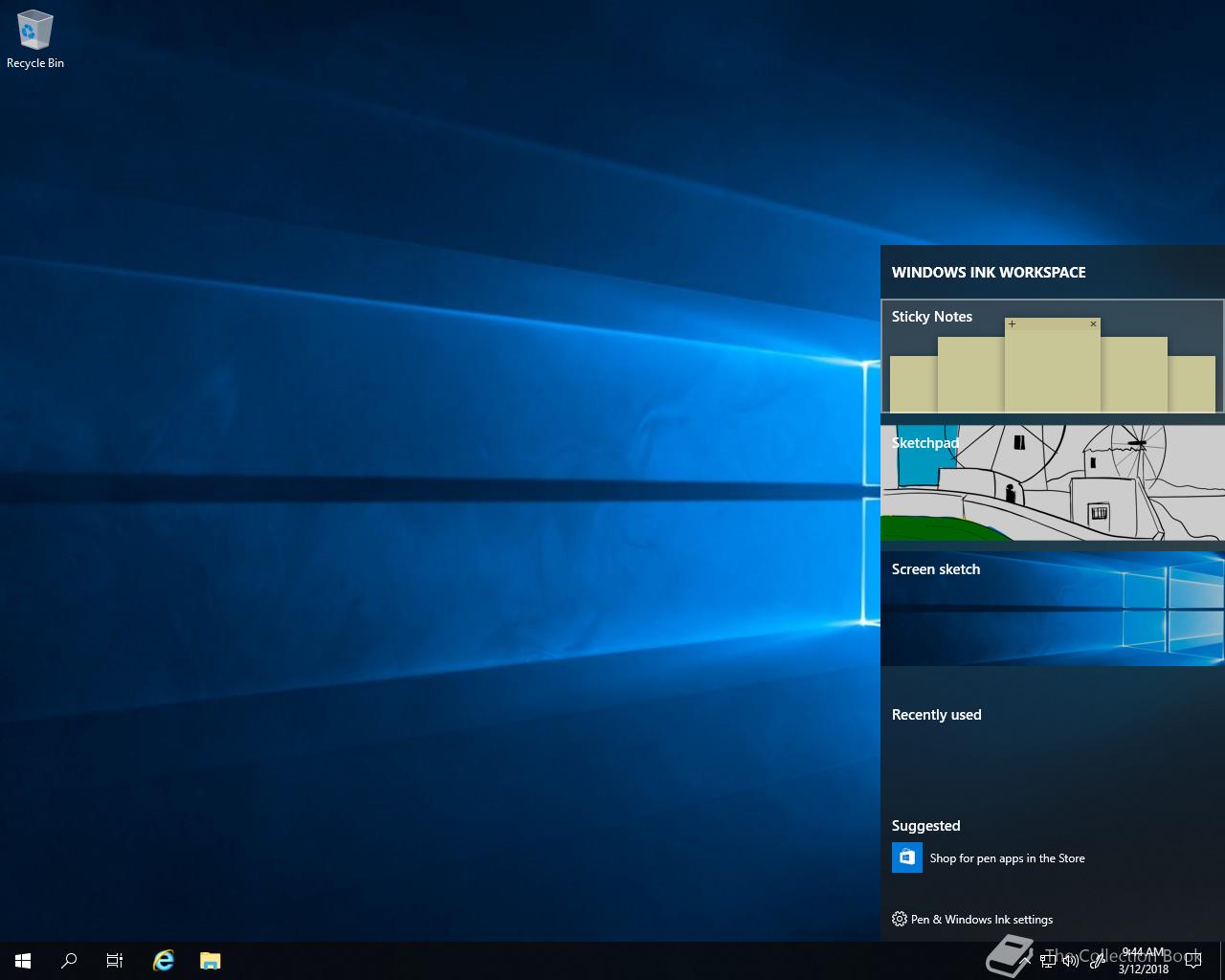
Task: Open the Windows Start menu
Action: click(x=23, y=961)
